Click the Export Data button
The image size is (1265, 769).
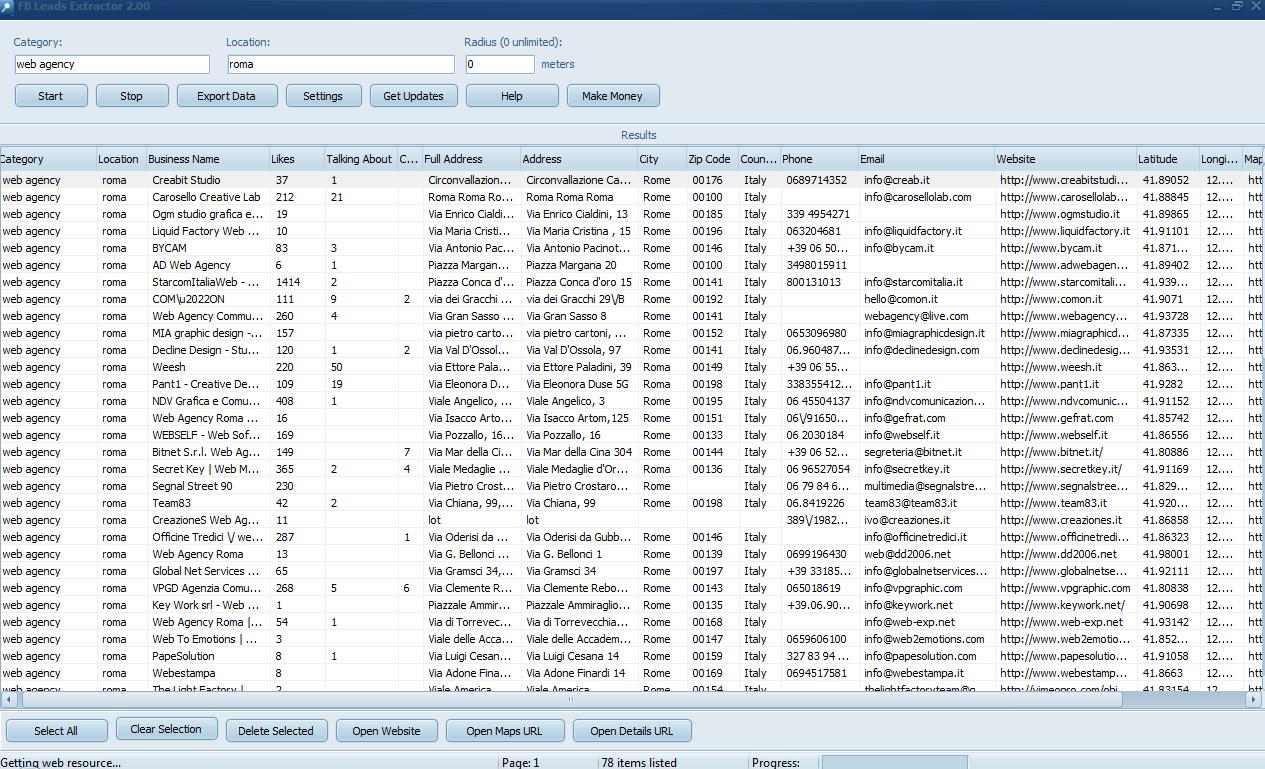[226, 96]
